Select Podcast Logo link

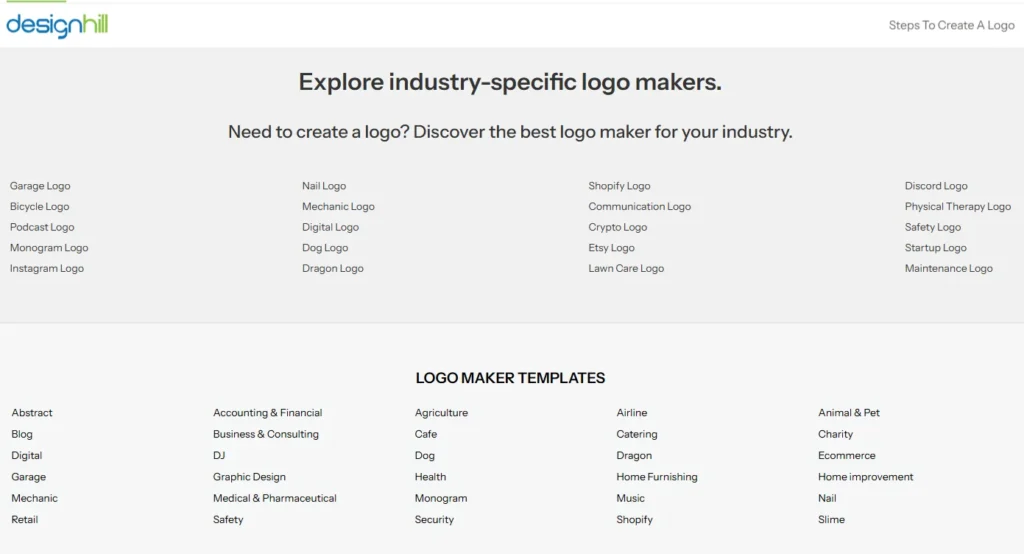42,227
